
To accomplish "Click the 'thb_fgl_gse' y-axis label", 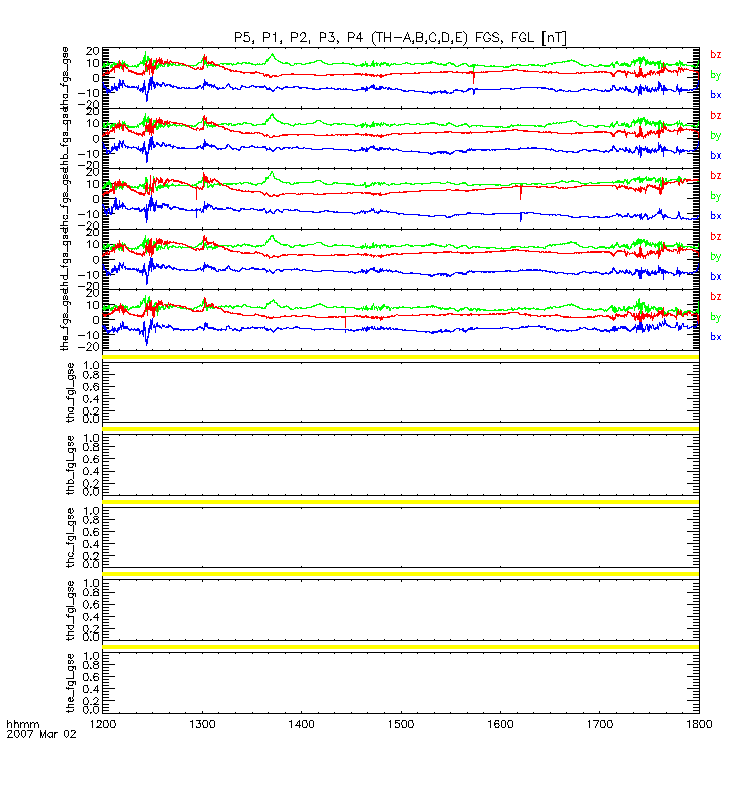I will 70,465.
